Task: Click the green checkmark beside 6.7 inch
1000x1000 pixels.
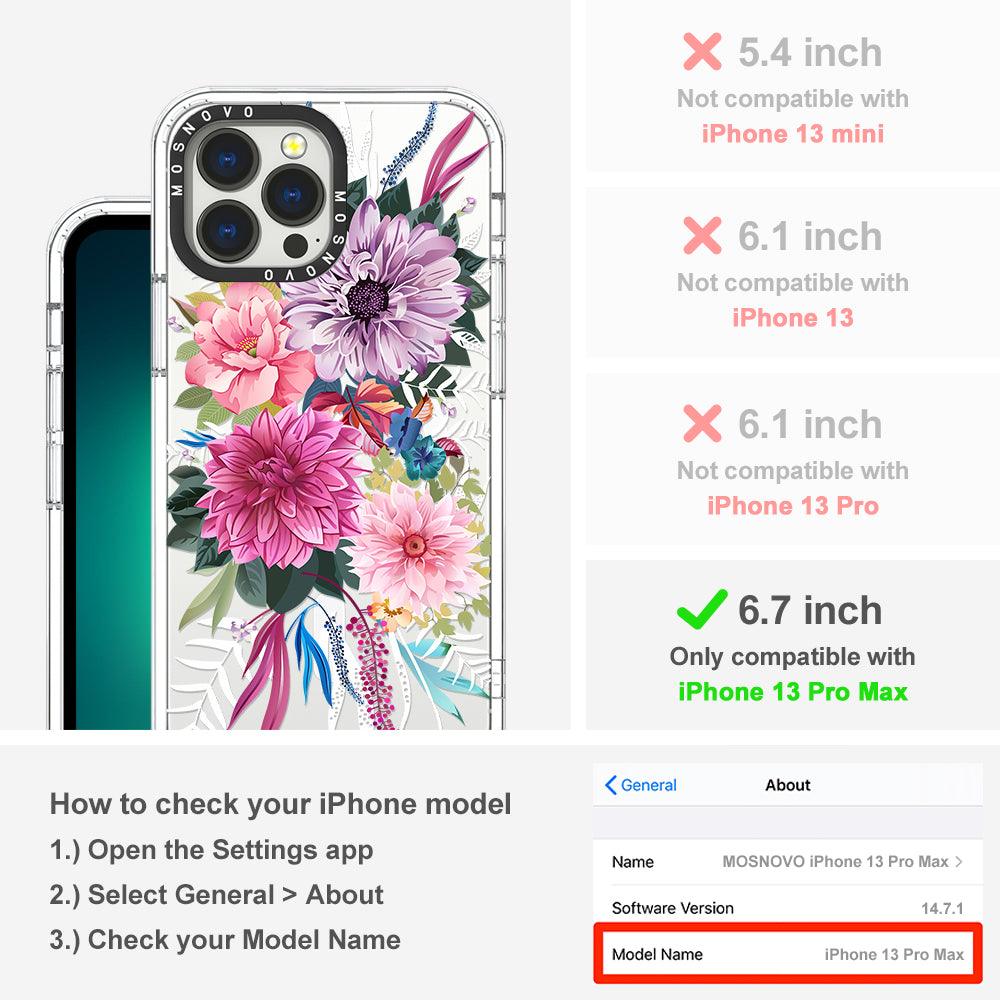Action: point(702,609)
